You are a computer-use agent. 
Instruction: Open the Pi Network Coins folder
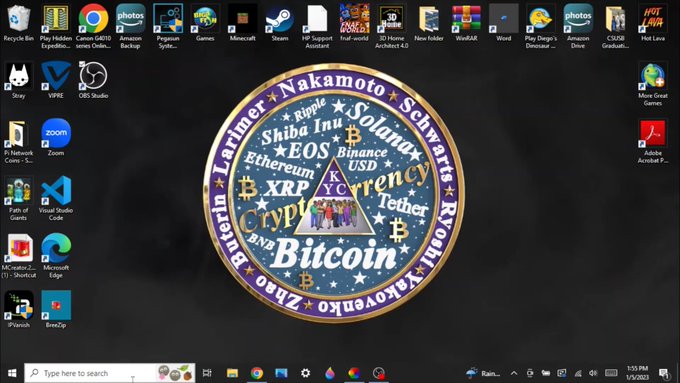coord(18,141)
